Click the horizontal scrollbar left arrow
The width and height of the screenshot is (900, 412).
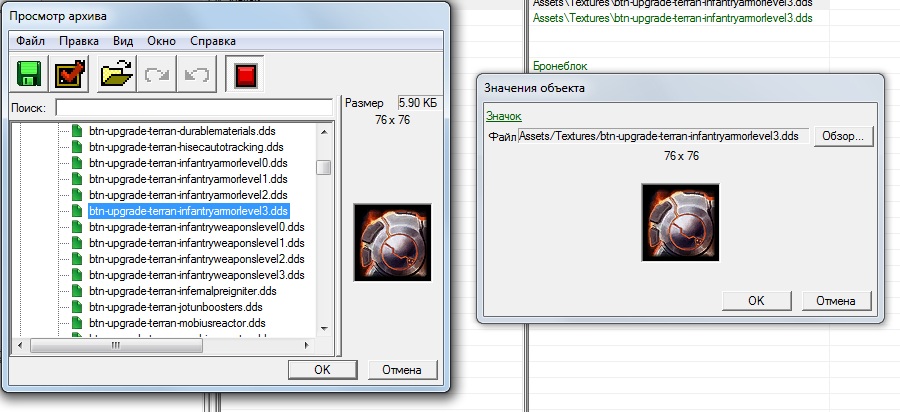pyautogui.click(x=20, y=345)
